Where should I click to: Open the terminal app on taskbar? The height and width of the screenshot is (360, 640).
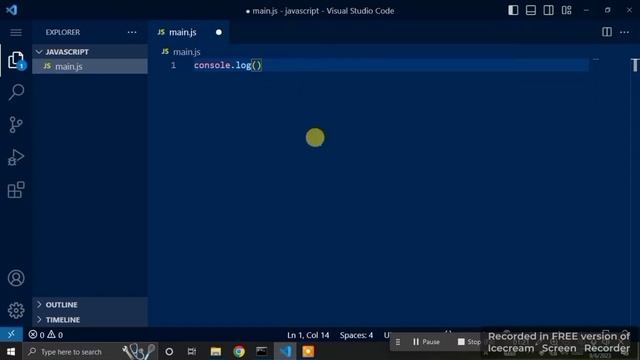point(262,351)
